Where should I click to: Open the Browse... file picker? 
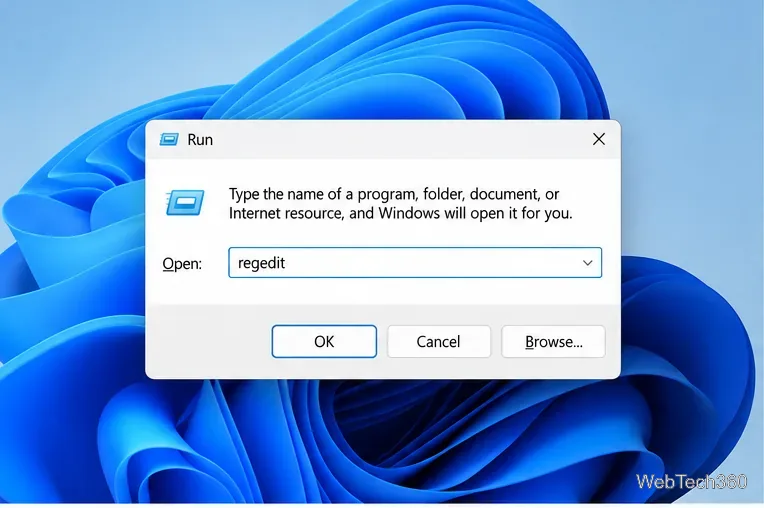pyautogui.click(x=553, y=341)
